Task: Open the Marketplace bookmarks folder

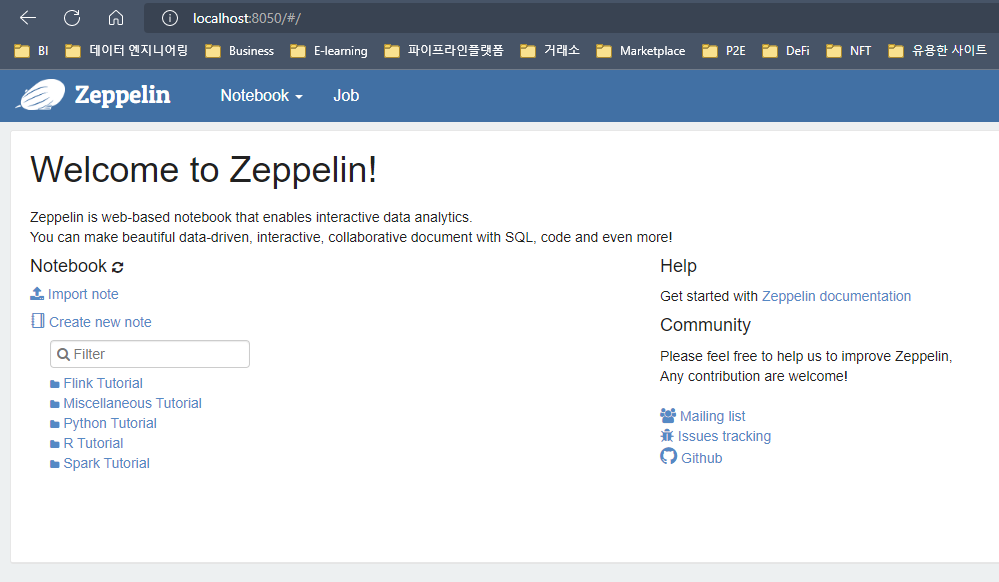Action: click(x=641, y=51)
